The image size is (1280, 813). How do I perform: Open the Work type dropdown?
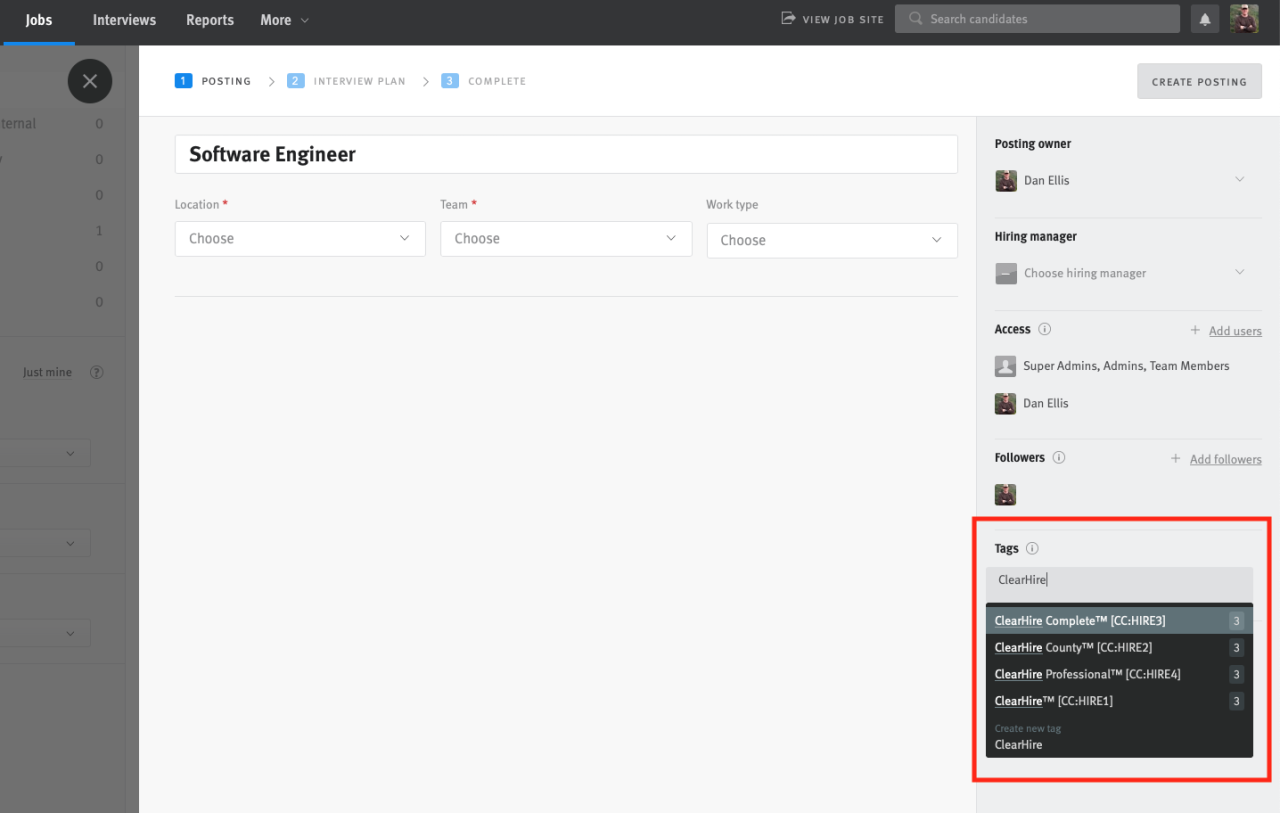click(x=832, y=240)
